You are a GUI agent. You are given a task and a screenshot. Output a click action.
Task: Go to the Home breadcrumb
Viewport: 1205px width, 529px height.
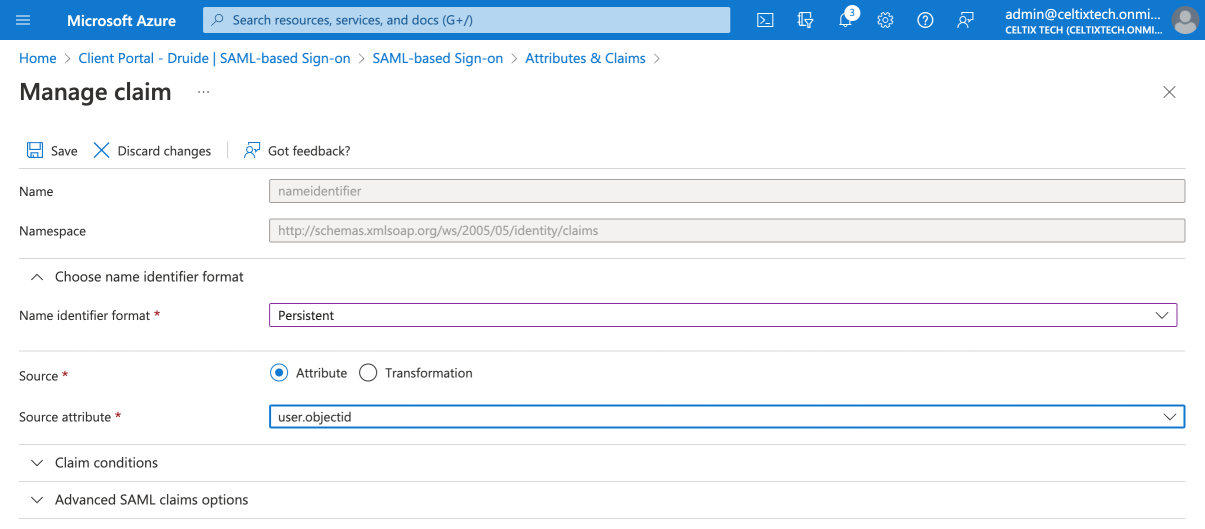38,59
